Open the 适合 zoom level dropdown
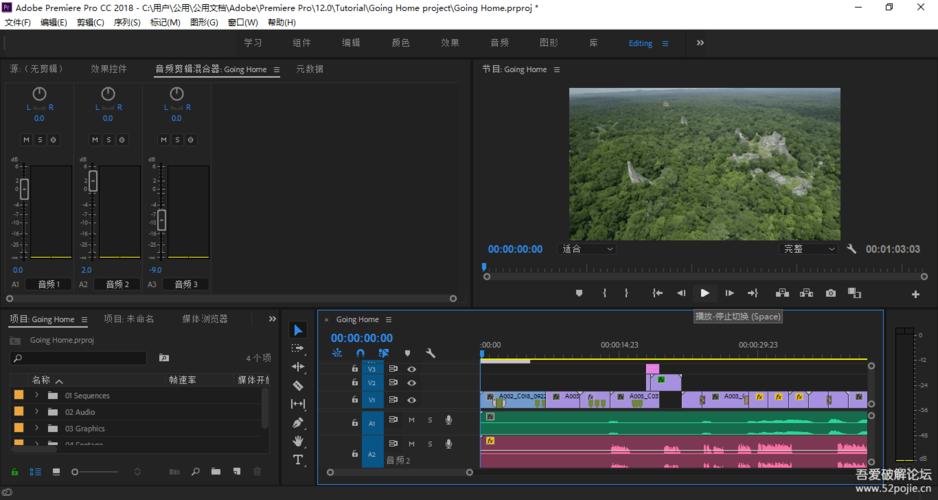Image resolution: width=938 pixels, height=500 pixels. pos(587,249)
